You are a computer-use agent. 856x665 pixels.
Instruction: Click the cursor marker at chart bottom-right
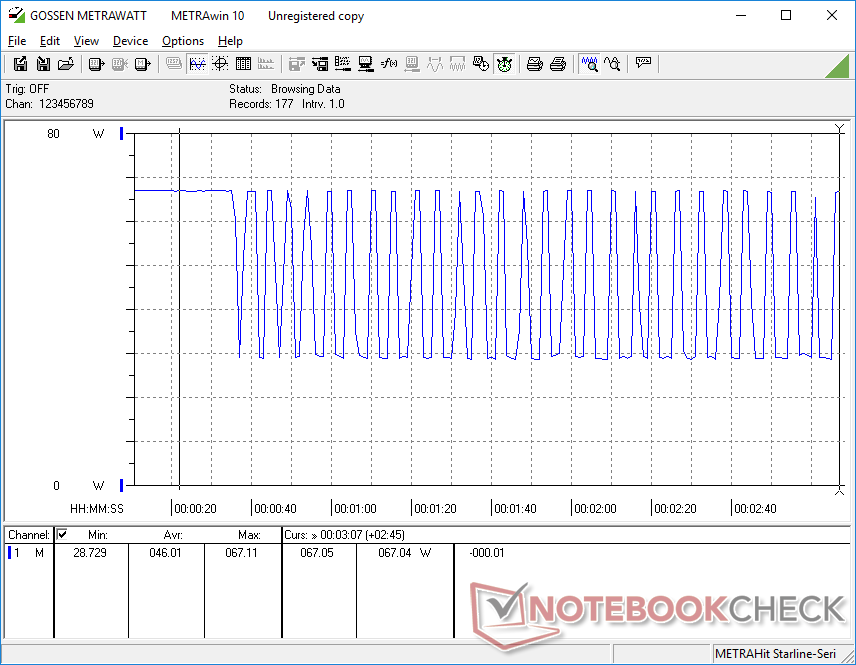coord(840,491)
